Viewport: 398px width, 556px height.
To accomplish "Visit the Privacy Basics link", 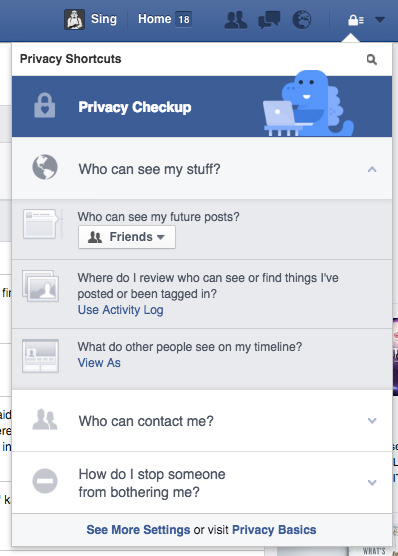I will coord(274,530).
